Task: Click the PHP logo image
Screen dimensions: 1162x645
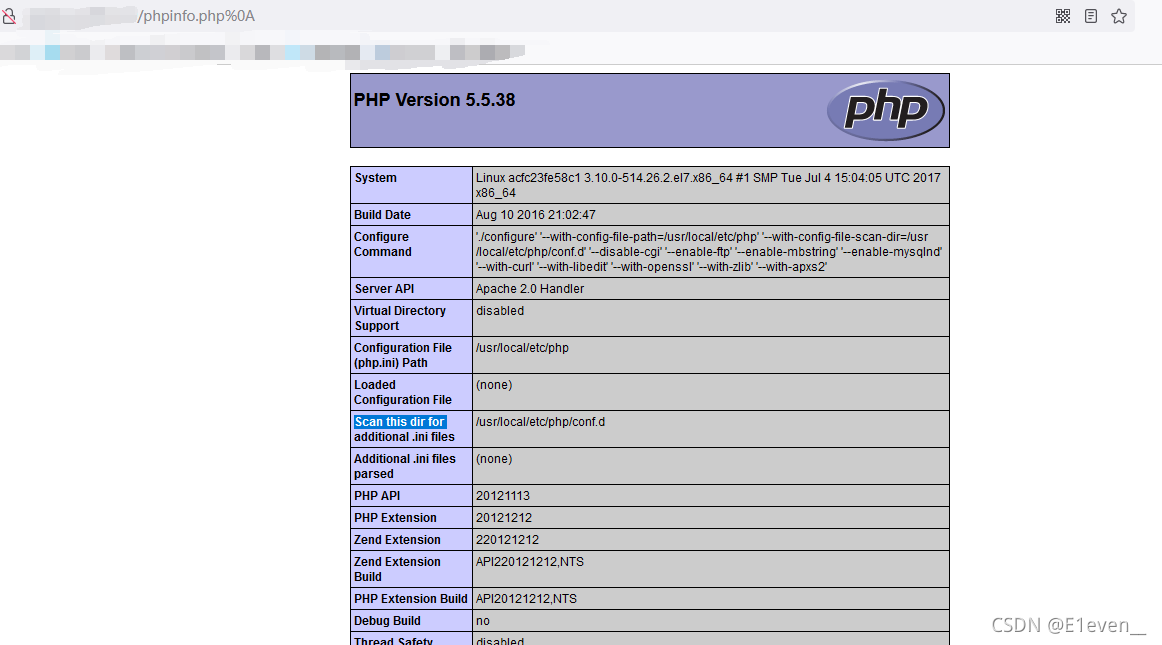Action: [x=886, y=110]
